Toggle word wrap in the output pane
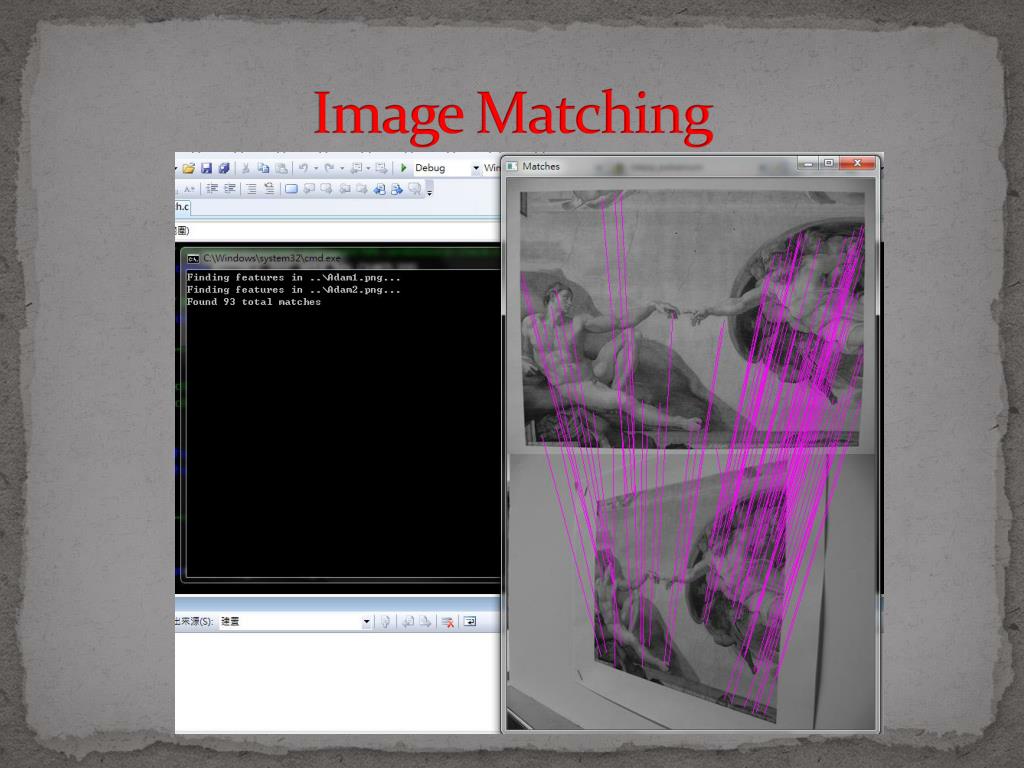Viewport: 1024px width, 768px height. coord(470,622)
